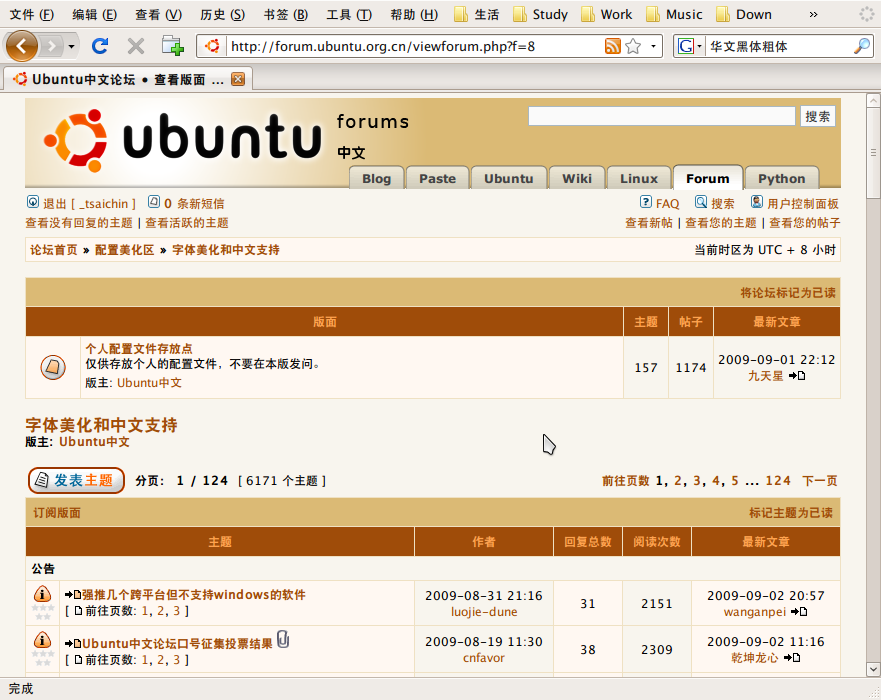Open the address bar history dropdown
The image size is (881, 700).
point(653,46)
